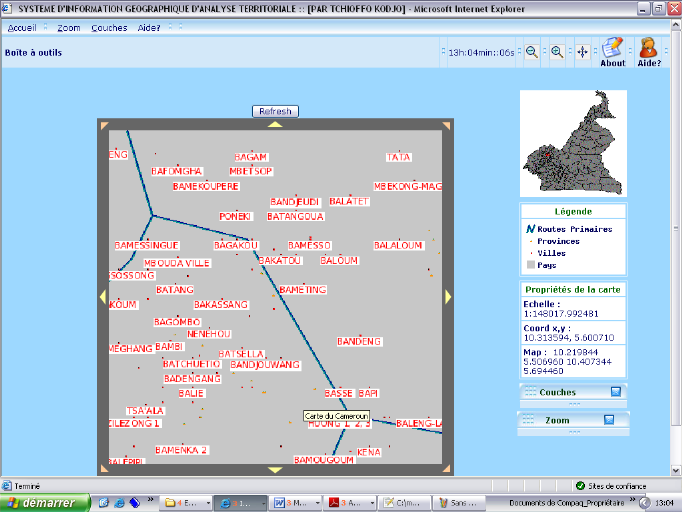The image size is (682, 512).
Task: Open the Accueil menu
Action: (22, 28)
